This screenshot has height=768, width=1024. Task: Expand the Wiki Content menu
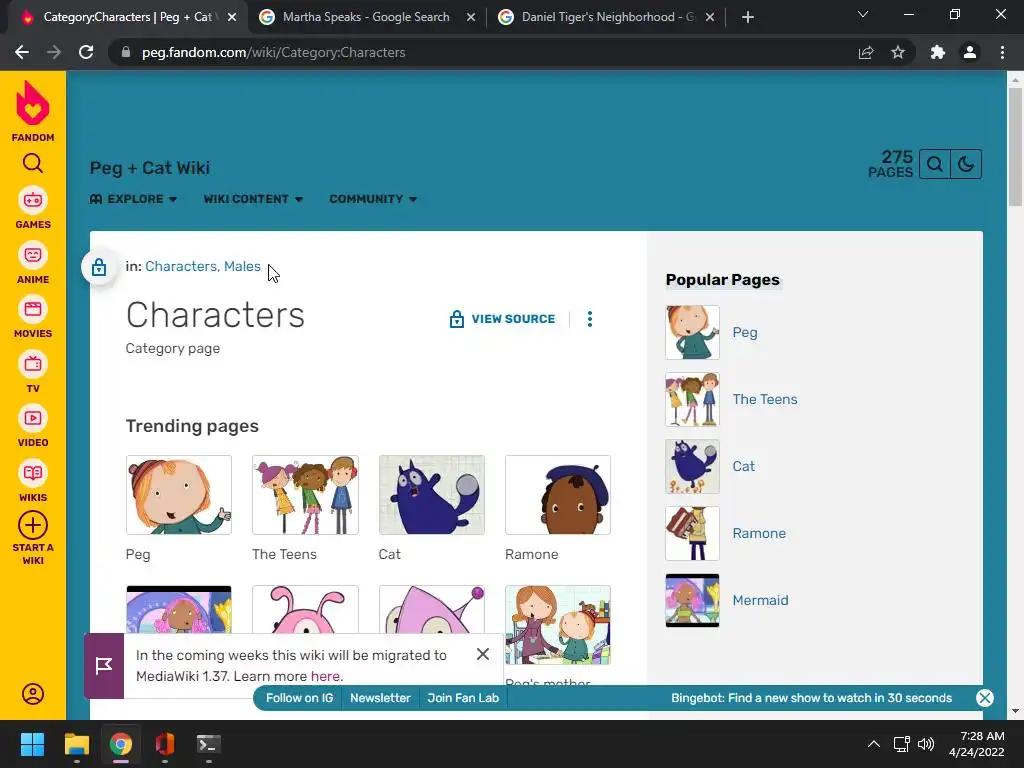coord(253,199)
